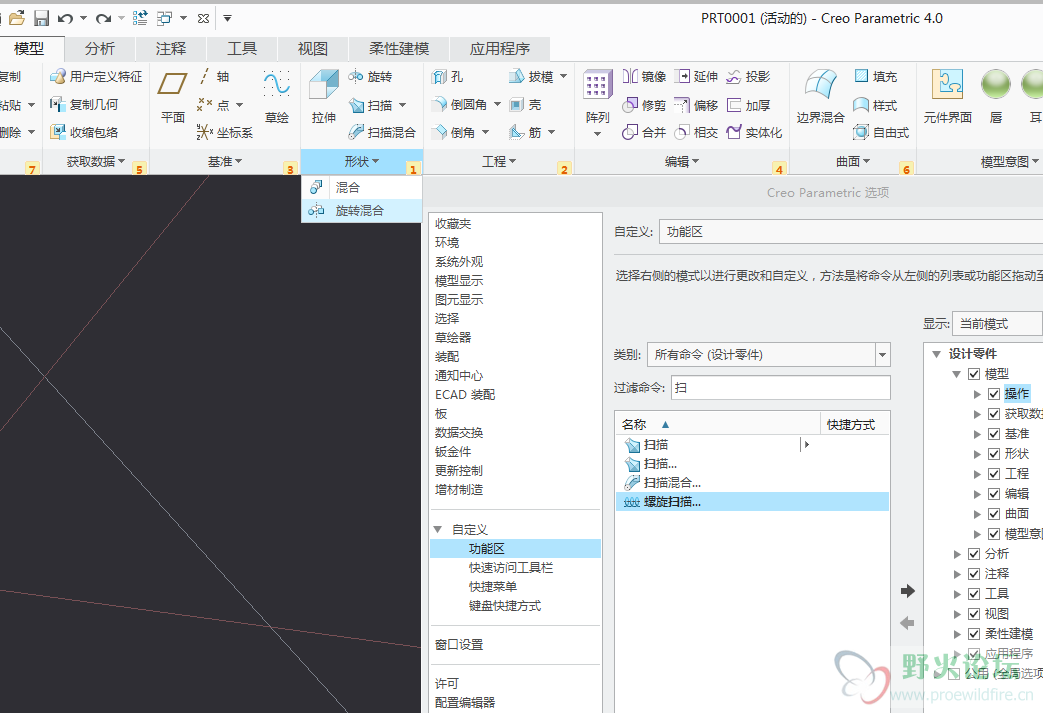This screenshot has width=1043, height=713.
Task: Expand the 注释 tree node
Action: 957,574
